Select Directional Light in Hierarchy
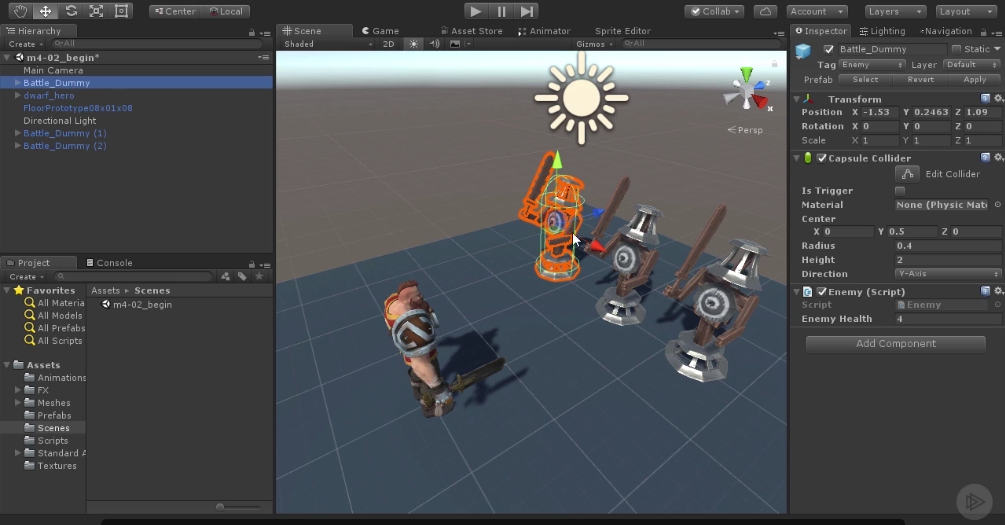Viewport: 1005px width, 525px height. pos(60,121)
